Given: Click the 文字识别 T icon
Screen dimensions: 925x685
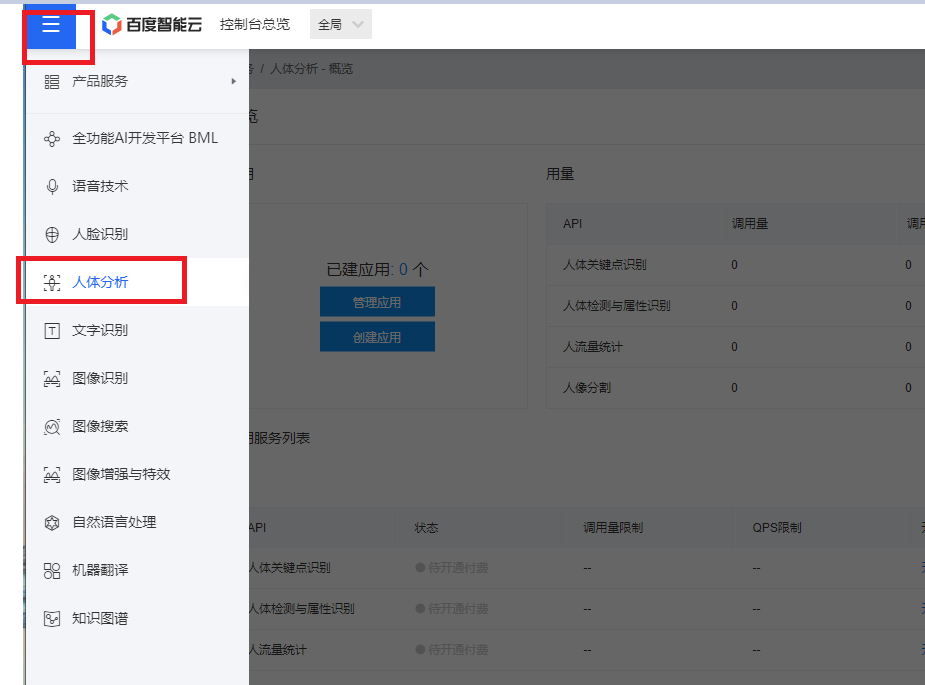Looking at the screenshot, I should click(x=52, y=330).
